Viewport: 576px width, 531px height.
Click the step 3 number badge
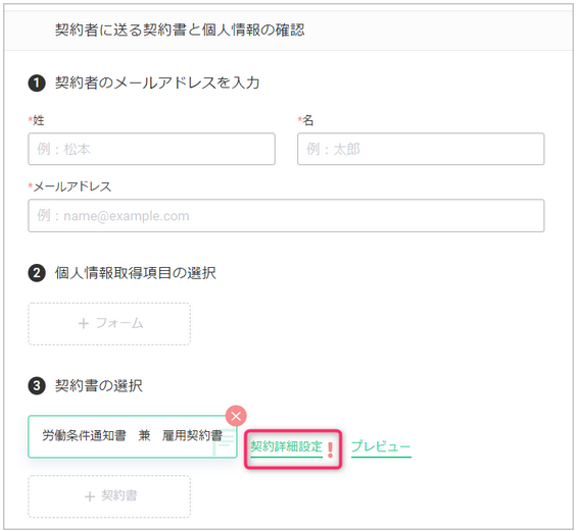[37, 386]
